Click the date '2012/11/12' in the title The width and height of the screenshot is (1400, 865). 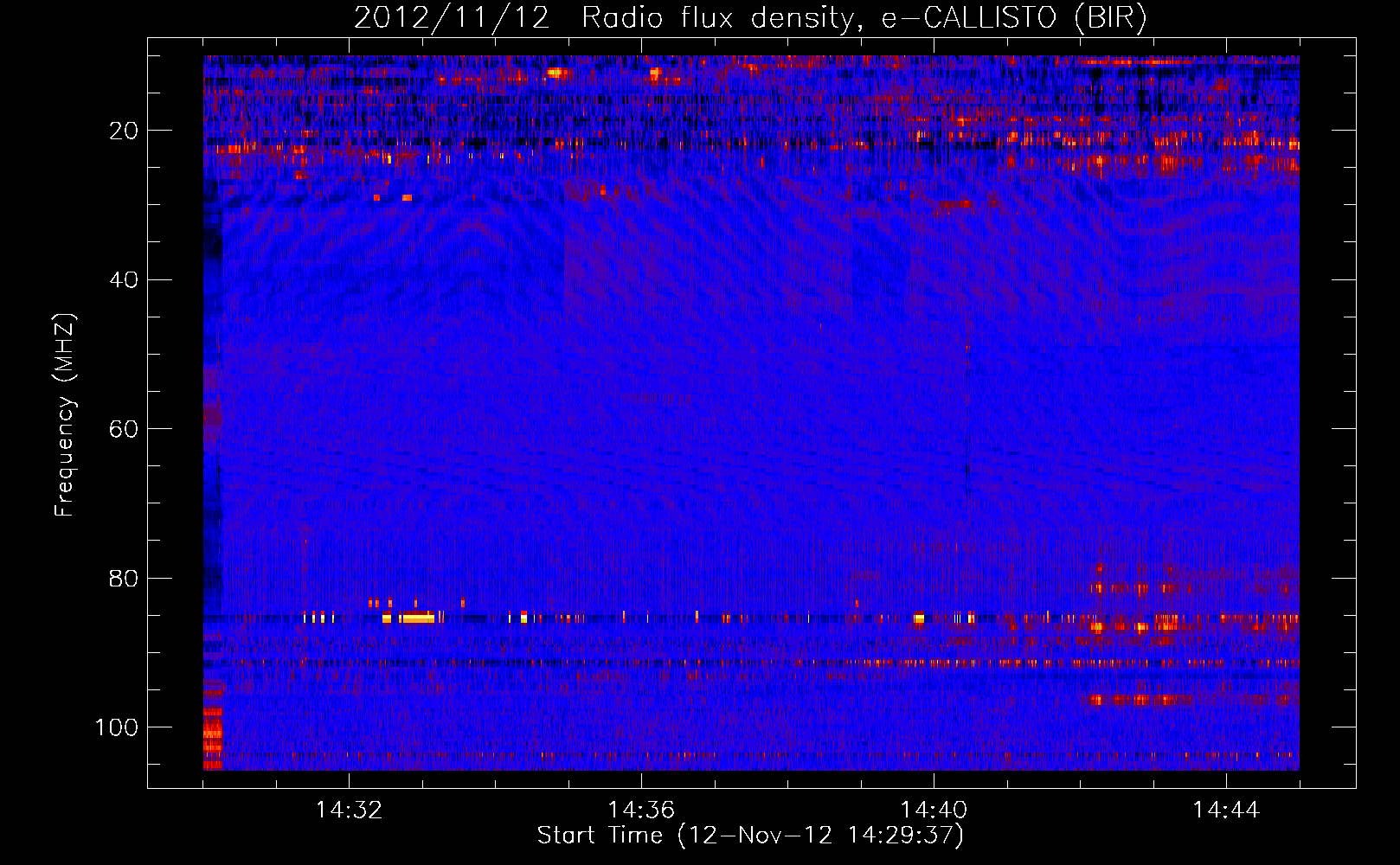(452, 18)
